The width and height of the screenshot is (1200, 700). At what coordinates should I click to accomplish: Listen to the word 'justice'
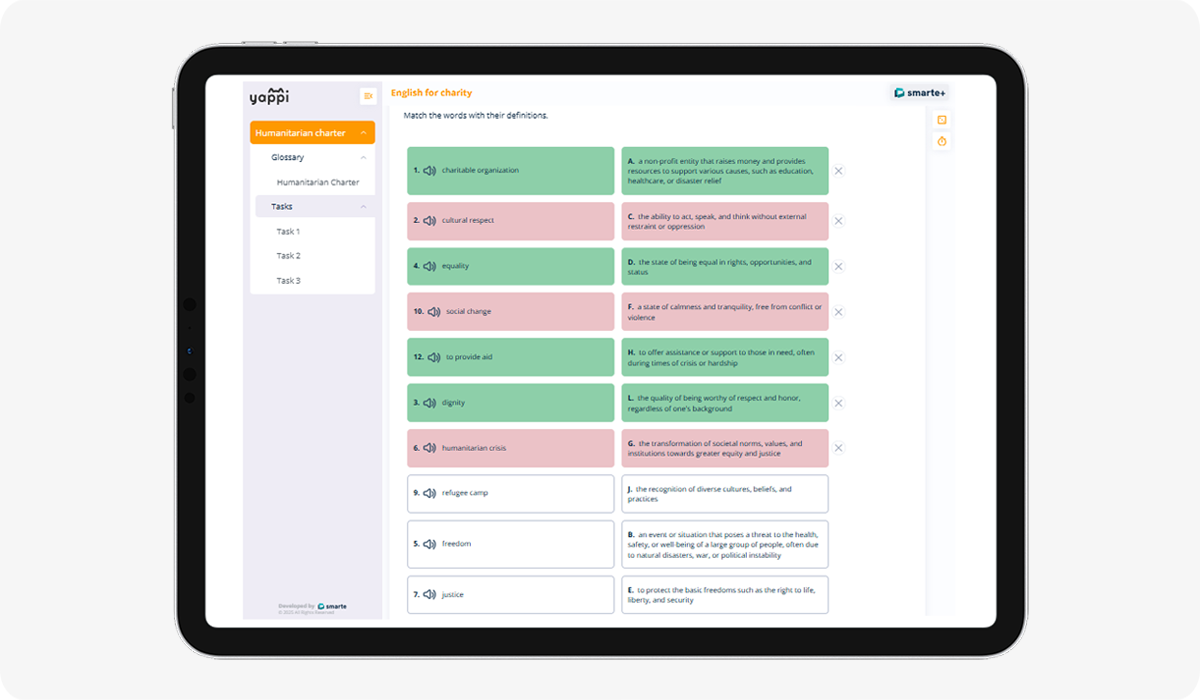[429, 595]
